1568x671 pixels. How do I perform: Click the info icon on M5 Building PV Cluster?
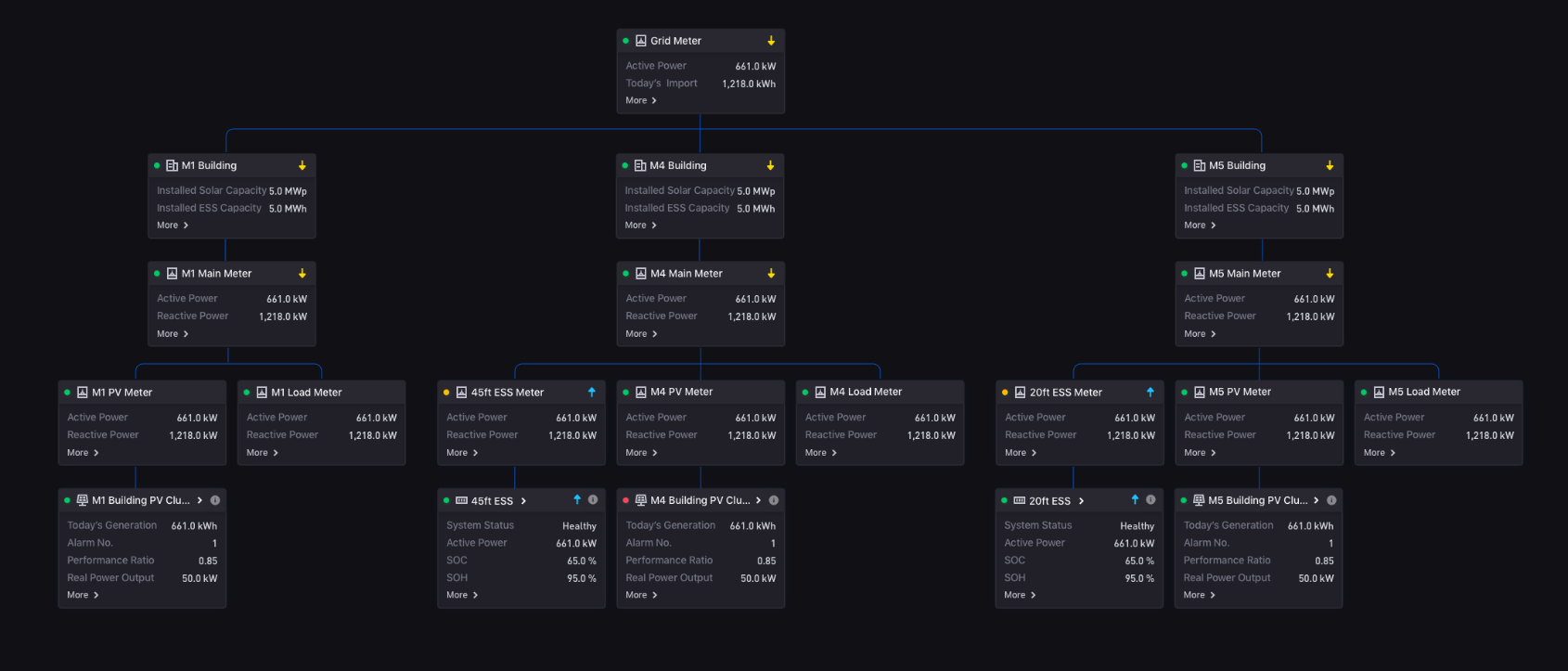[1331, 500]
